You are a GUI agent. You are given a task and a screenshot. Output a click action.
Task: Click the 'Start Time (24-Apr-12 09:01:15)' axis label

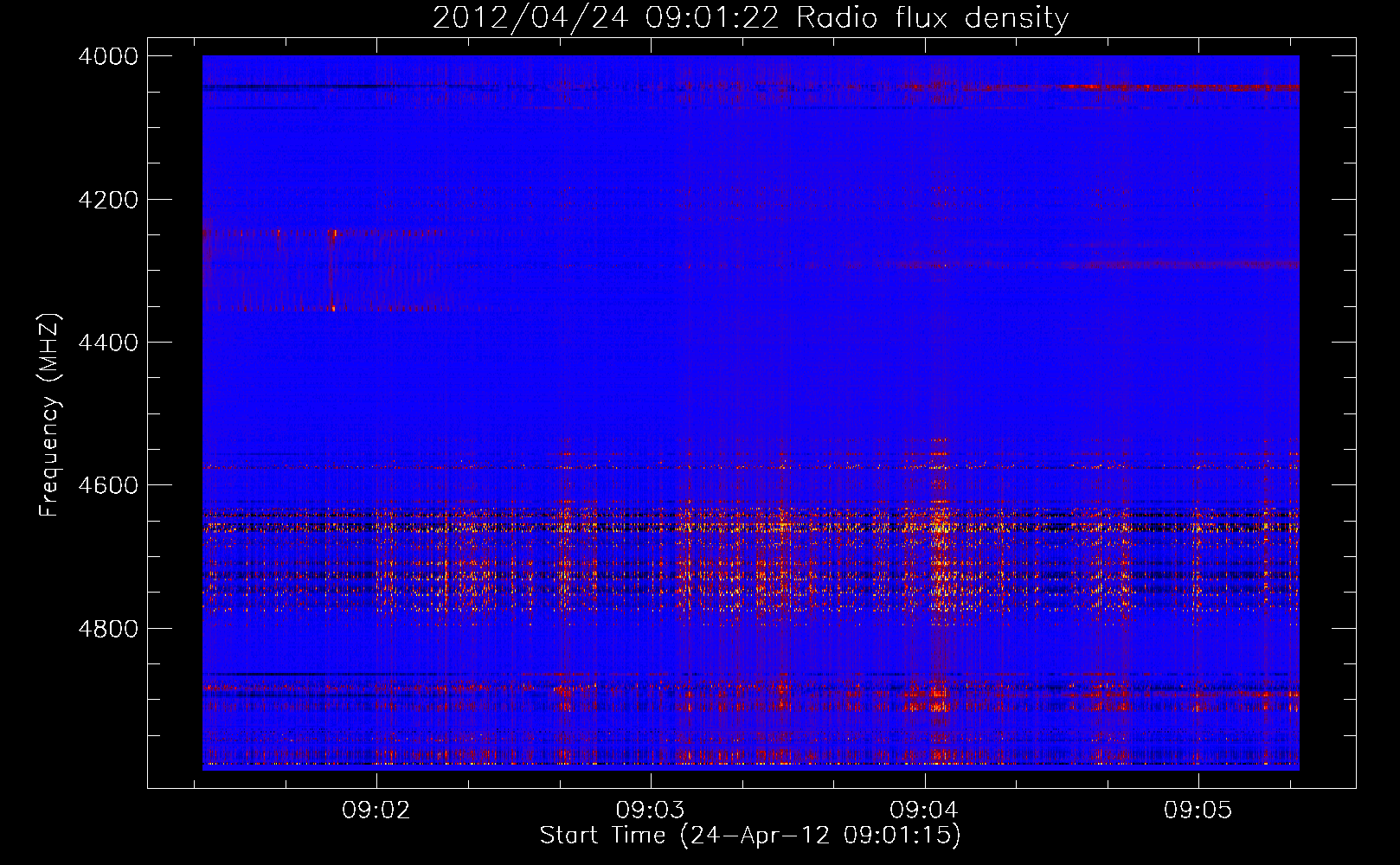(x=750, y=836)
